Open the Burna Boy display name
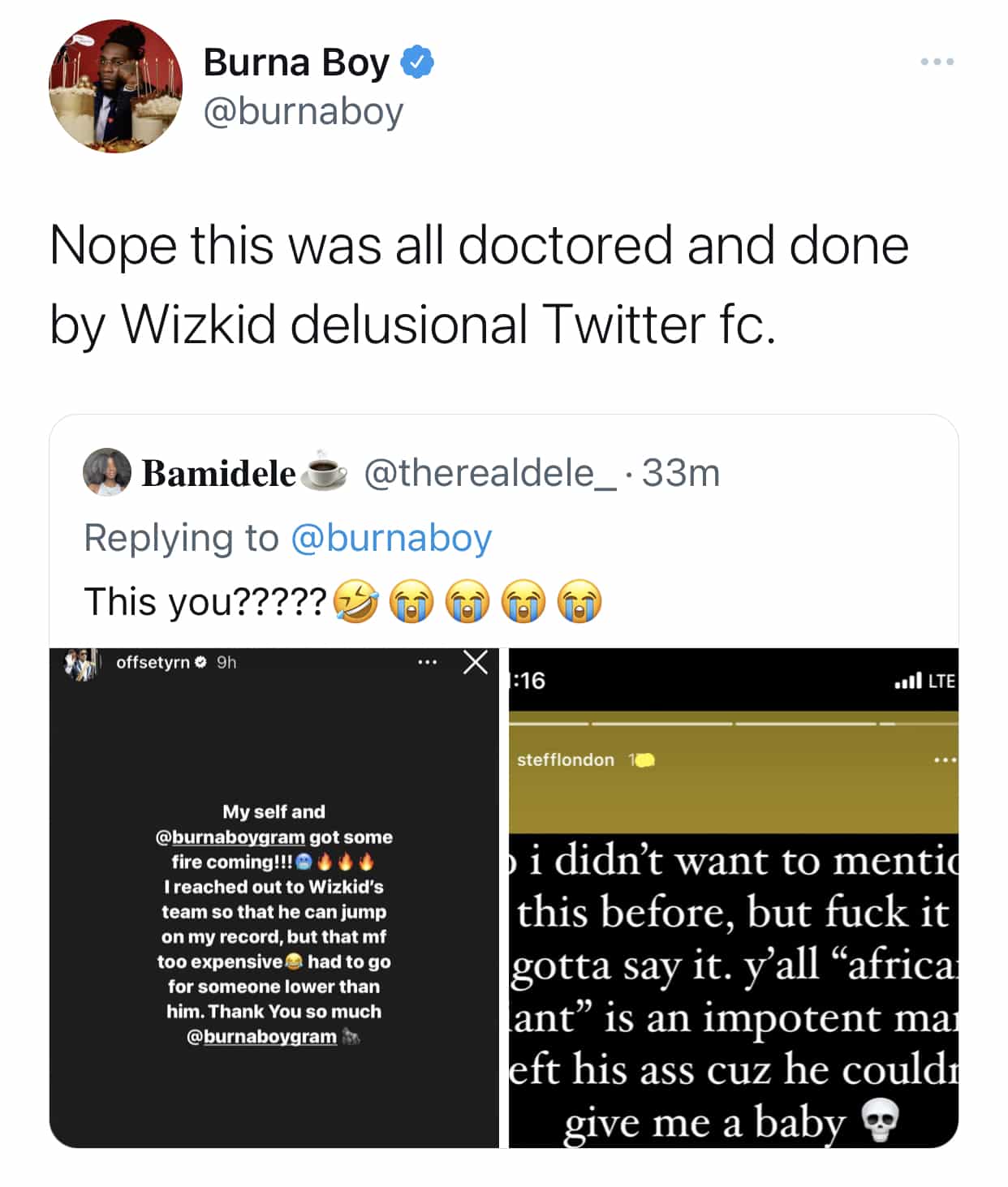The width and height of the screenshot is (1008, 1187). (x=295, y=62)
